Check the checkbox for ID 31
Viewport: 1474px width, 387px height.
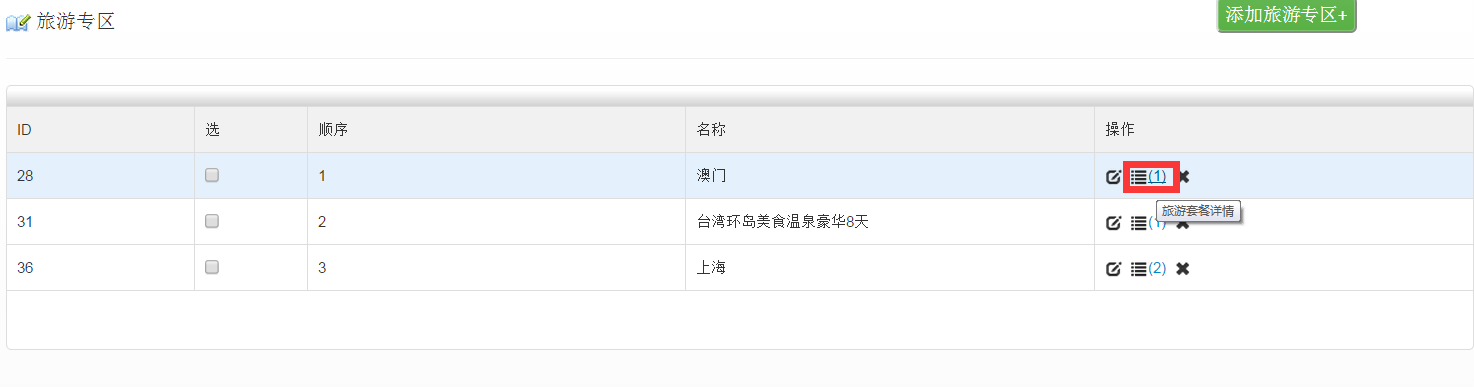click(x=212, y=221)
